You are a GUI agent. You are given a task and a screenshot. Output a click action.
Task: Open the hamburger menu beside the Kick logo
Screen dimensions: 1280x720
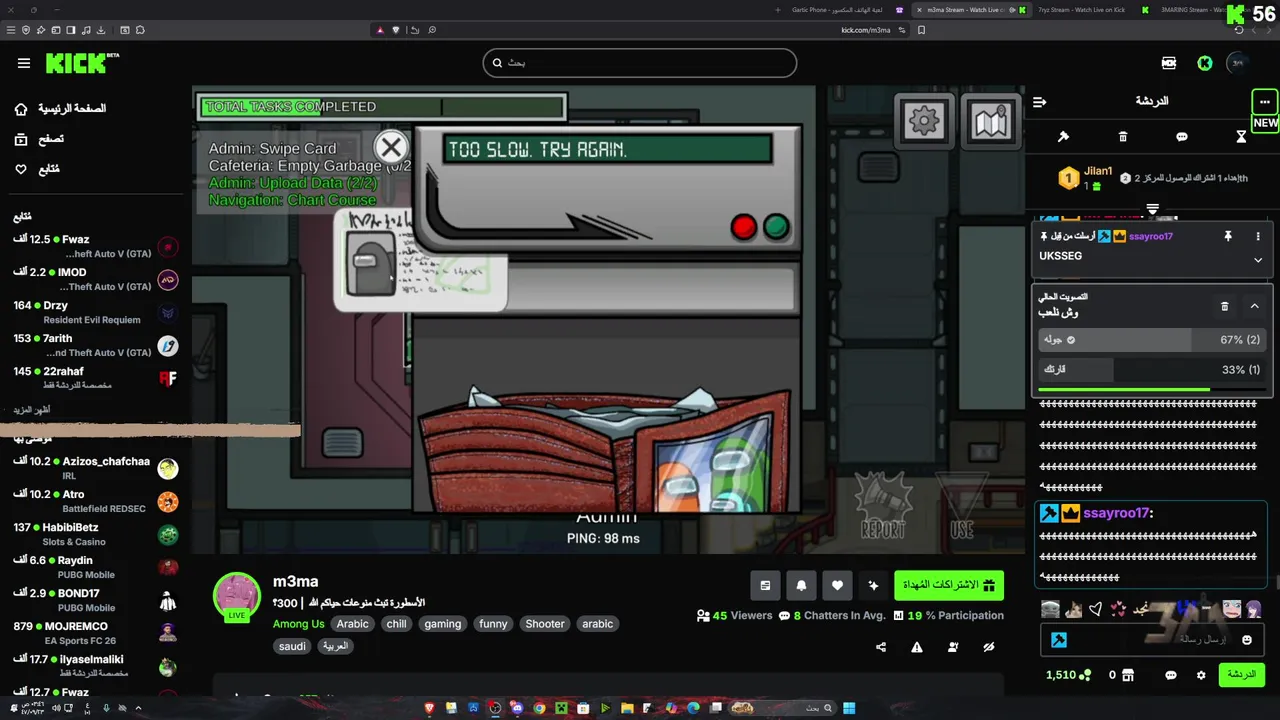[x=24, y=63]
